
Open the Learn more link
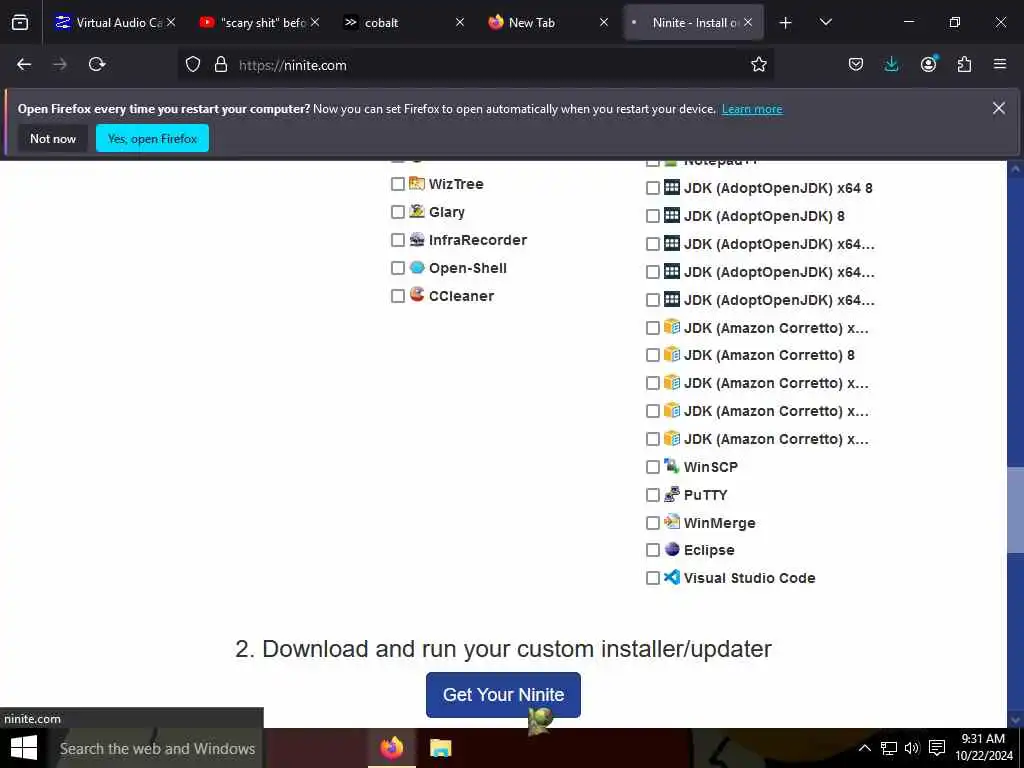(x=752, y=109)
